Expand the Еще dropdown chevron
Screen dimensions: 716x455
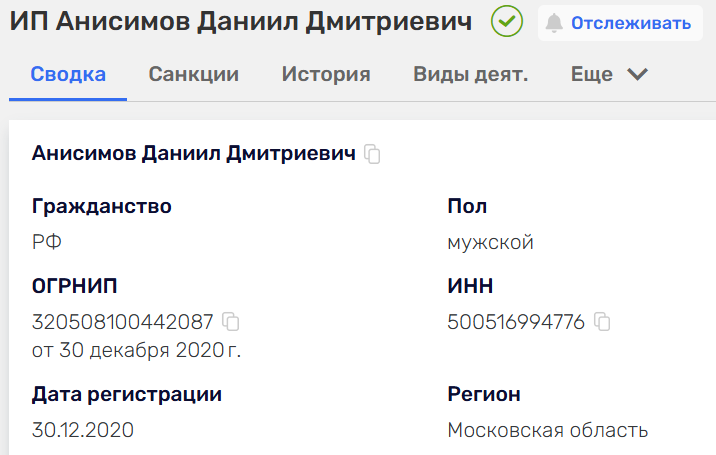[637, 74]
